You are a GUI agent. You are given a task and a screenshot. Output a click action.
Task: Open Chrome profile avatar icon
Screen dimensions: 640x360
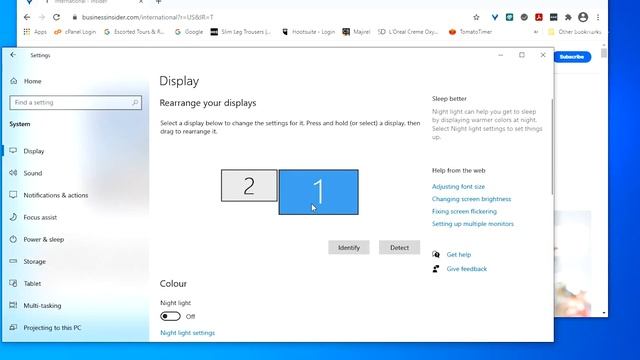(583, 17)
